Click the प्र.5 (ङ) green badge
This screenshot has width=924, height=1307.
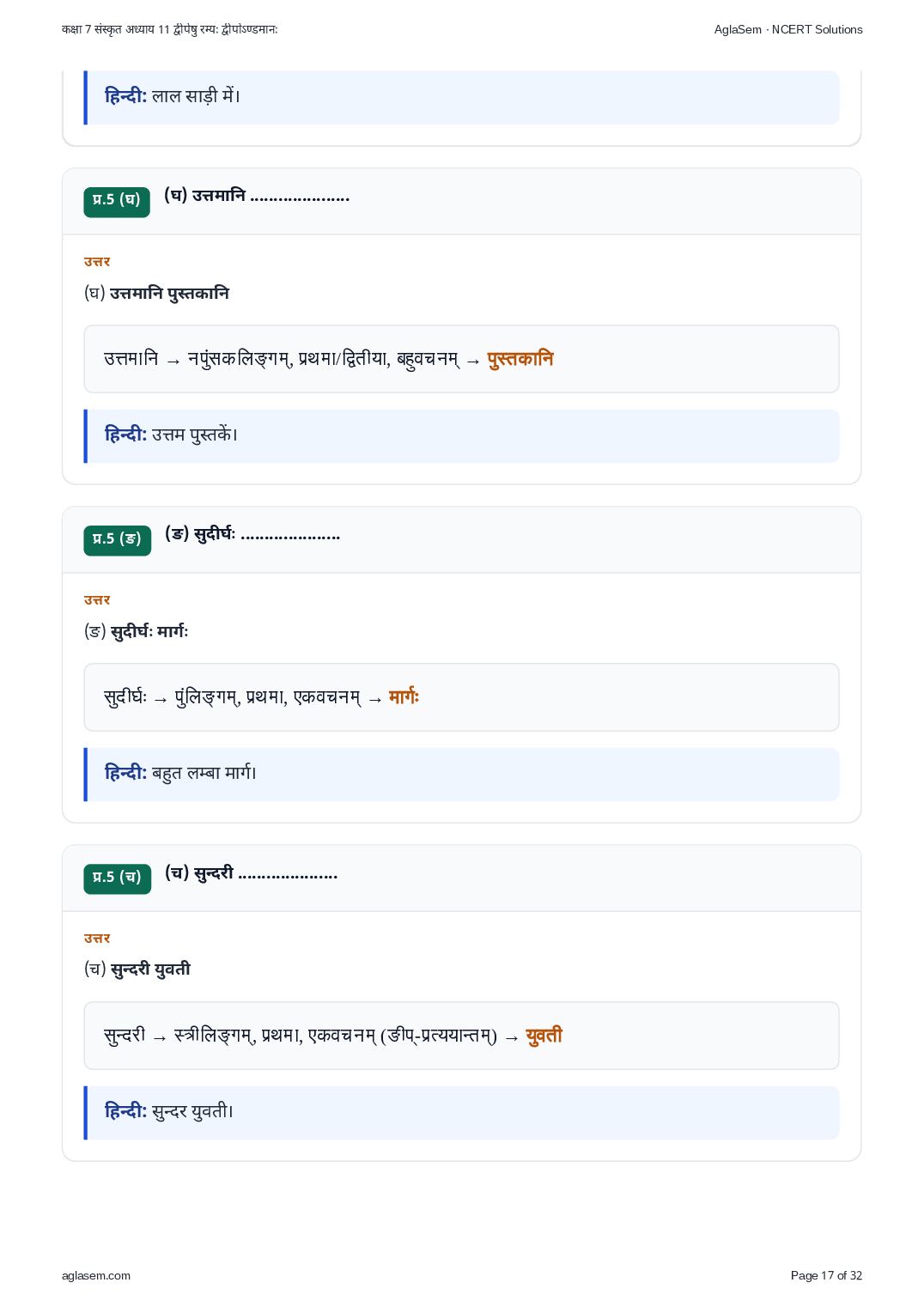tap(118, 539)
